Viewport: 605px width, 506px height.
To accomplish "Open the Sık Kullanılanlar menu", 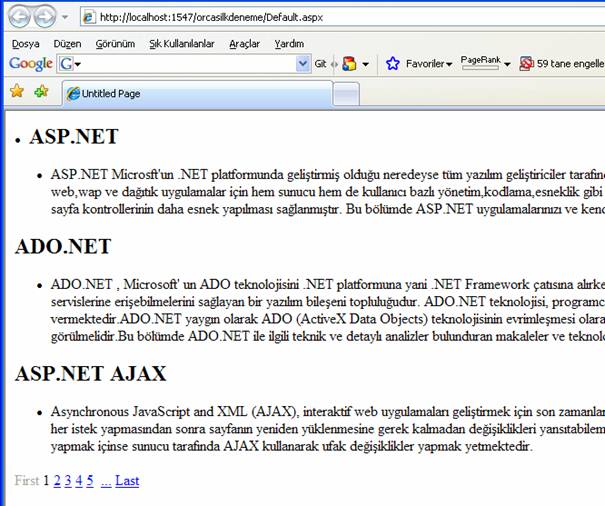I will pos(181,44).
